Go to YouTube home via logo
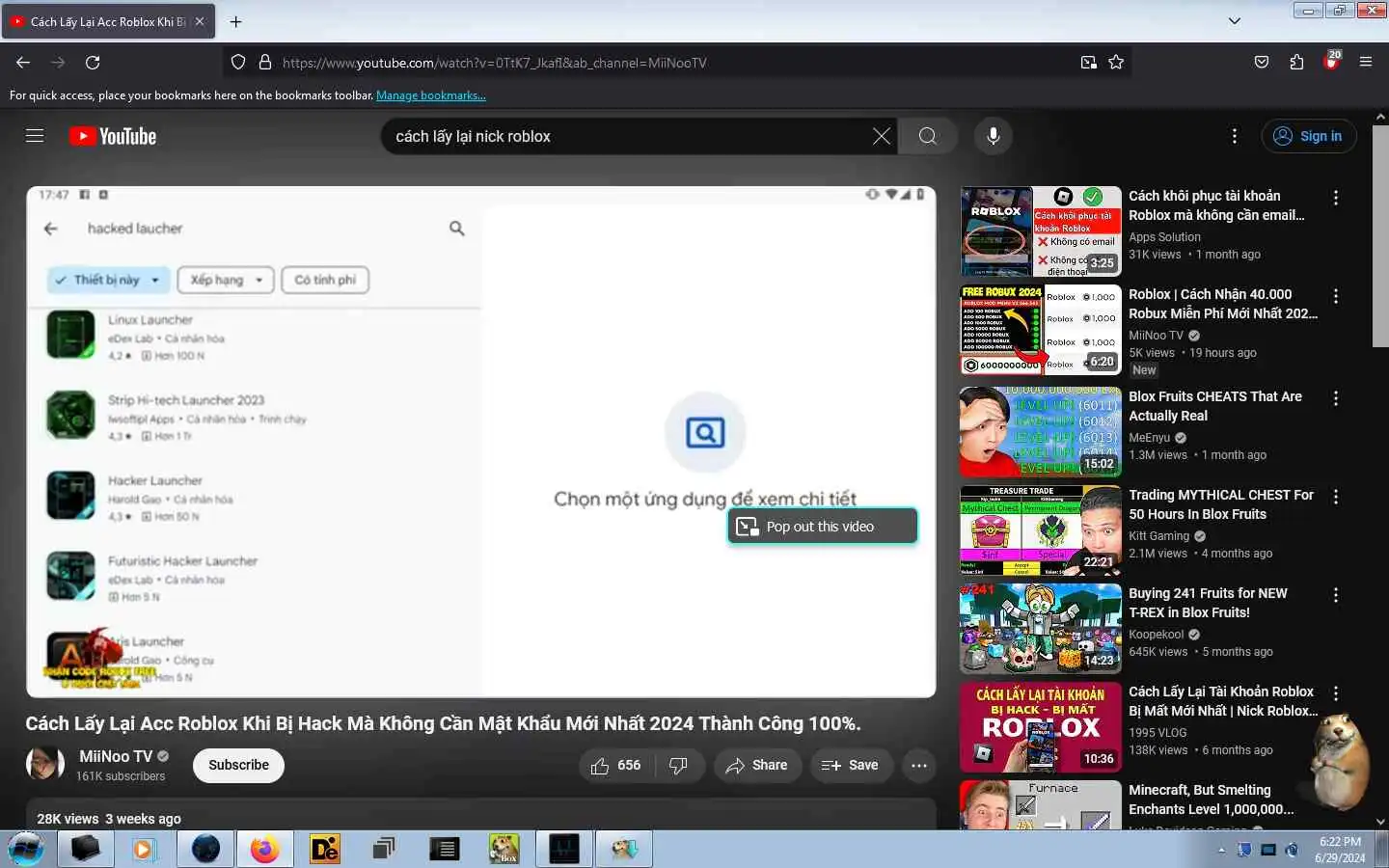The height and width of the screenshot is (868, 1389). click(113, 136)
